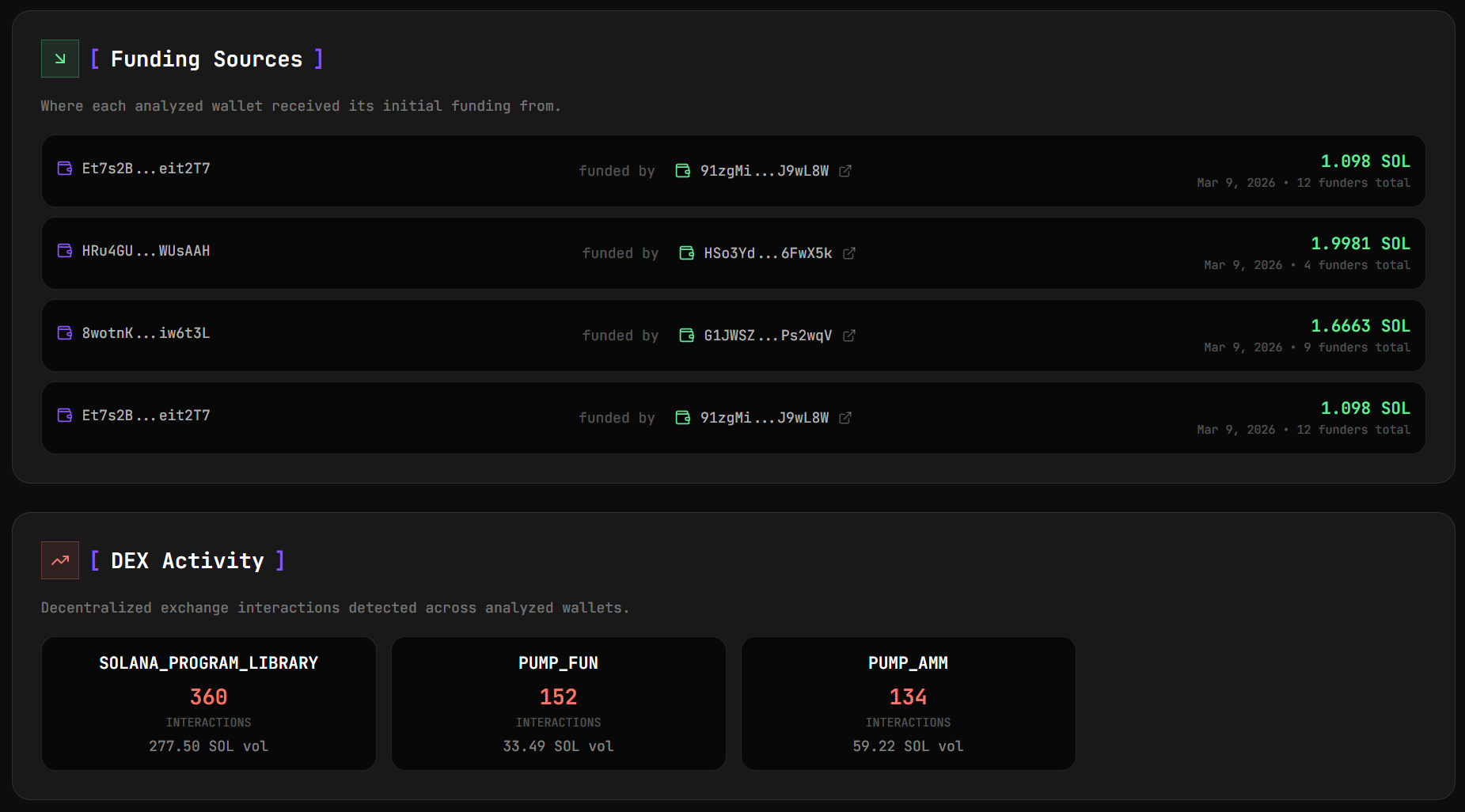Open the HRu4GU...WUsAAH funding row
The width and height of the screenshot is (1465, 812).
coord(732,253)
